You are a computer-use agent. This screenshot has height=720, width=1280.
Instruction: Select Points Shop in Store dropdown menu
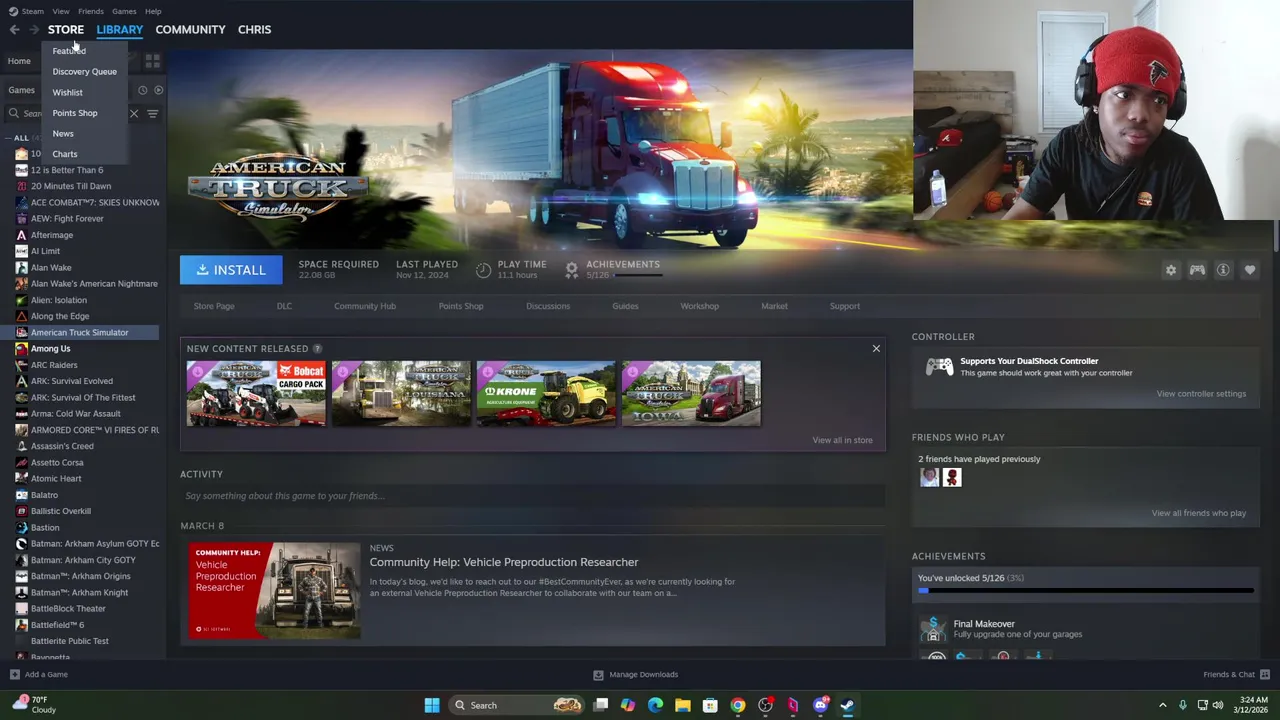coord(75,113)
